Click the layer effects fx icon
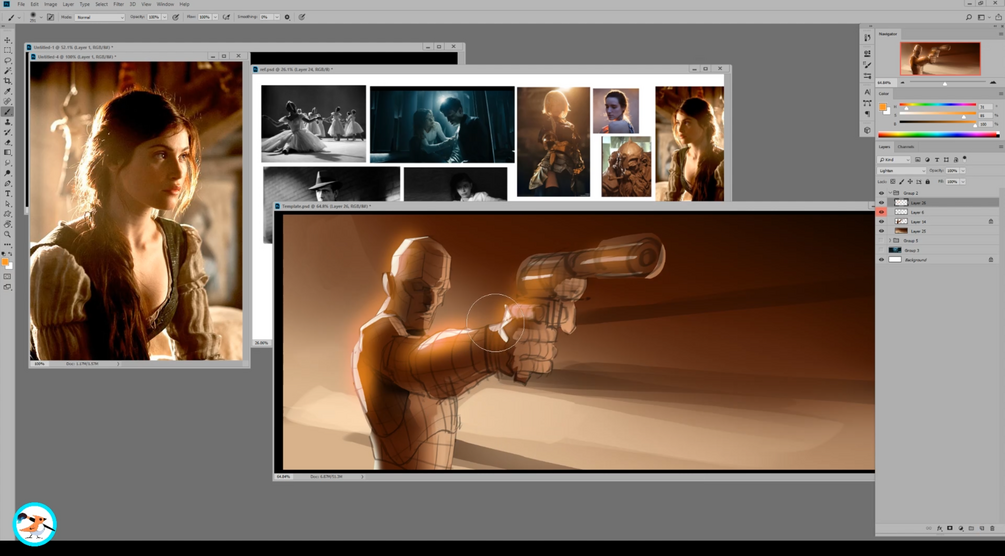1005x556 pixels. click(940, 528)
